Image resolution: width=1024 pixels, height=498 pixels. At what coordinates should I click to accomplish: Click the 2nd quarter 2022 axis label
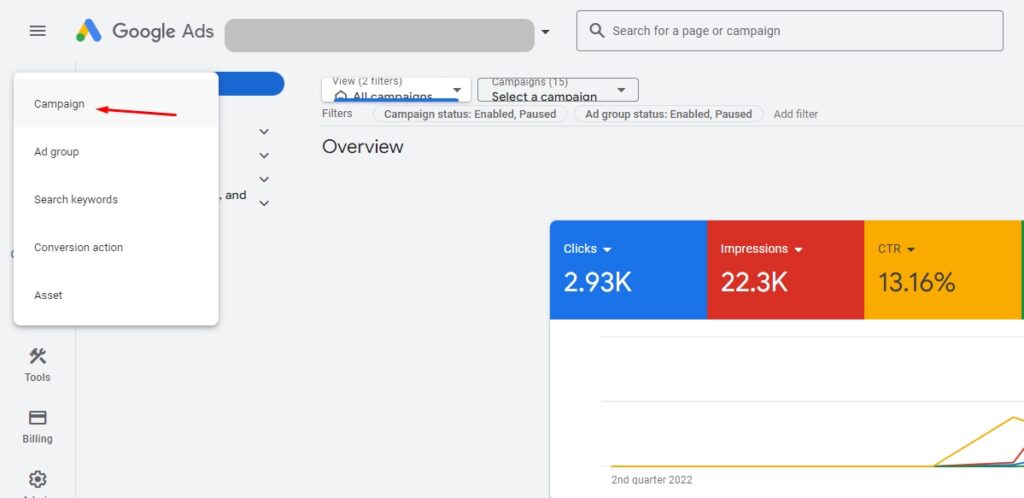coord(652,480)
